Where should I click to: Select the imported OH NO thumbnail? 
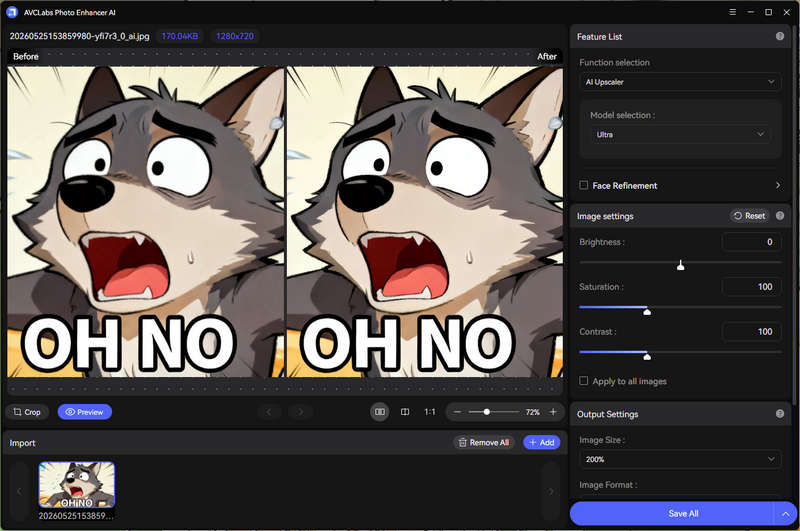click(77, 485)
